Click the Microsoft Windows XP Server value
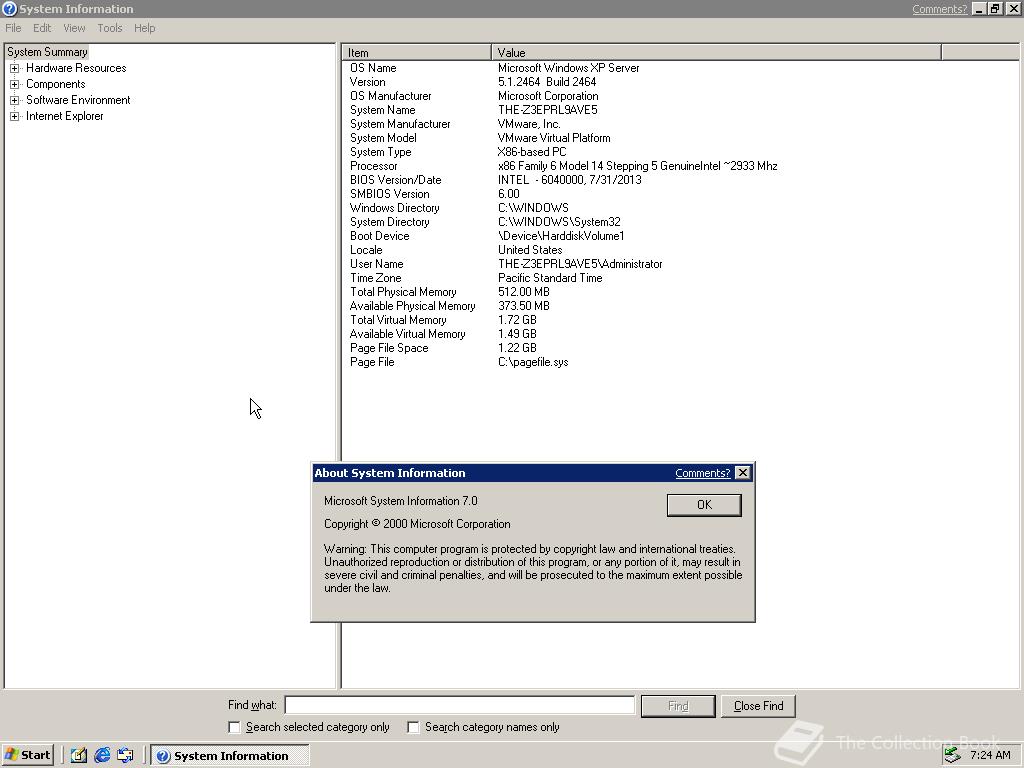The height and width of the screenshot is (768, 1024). point(568,68)
